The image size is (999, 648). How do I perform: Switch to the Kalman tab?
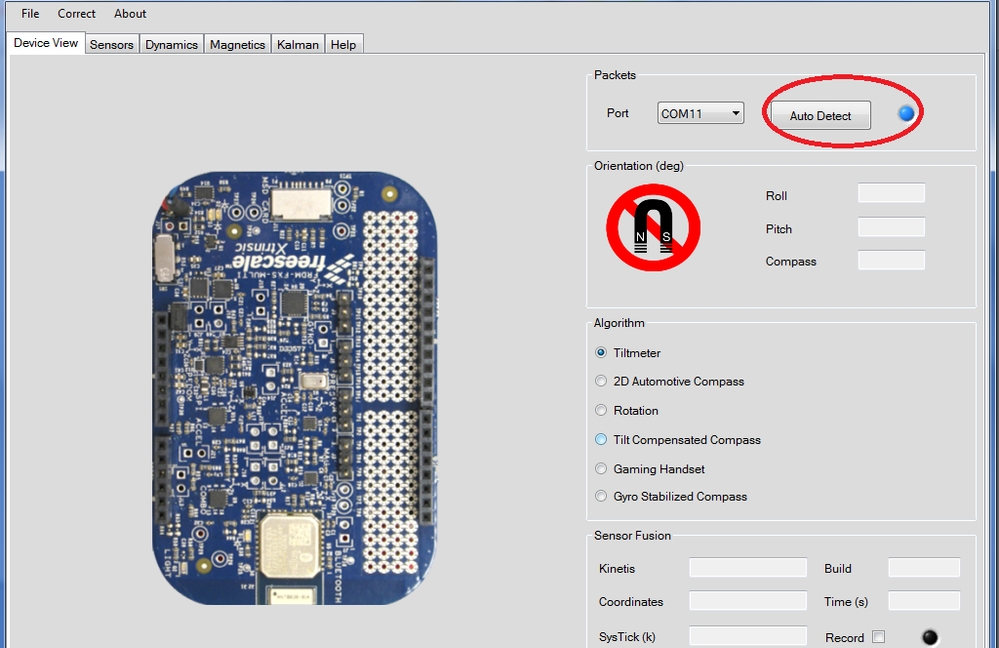tap(298, 45)
